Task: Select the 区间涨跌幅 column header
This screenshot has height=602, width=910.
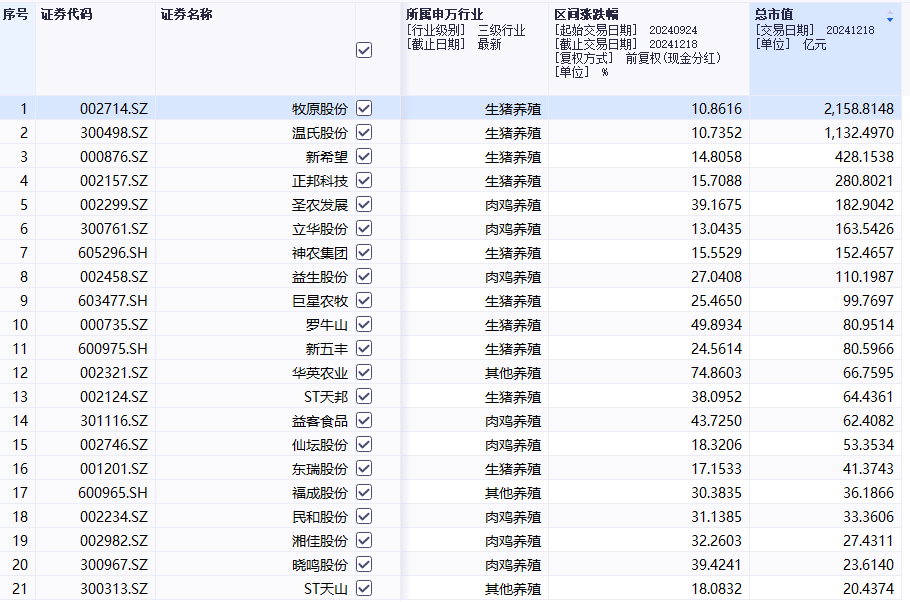Action: pyautogui.click(x=586, y=15)
